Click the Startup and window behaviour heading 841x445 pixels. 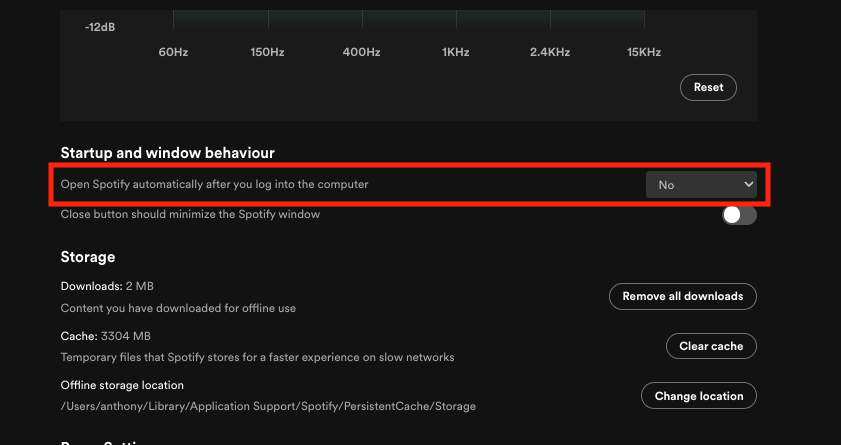[167, 153]
